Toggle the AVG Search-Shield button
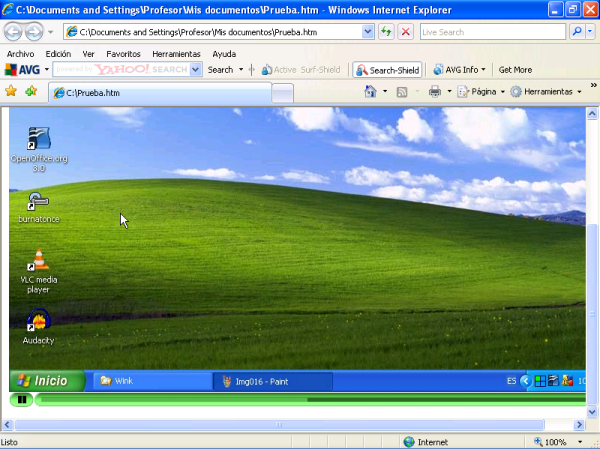 pyautogui.click(x=388, y=70)
